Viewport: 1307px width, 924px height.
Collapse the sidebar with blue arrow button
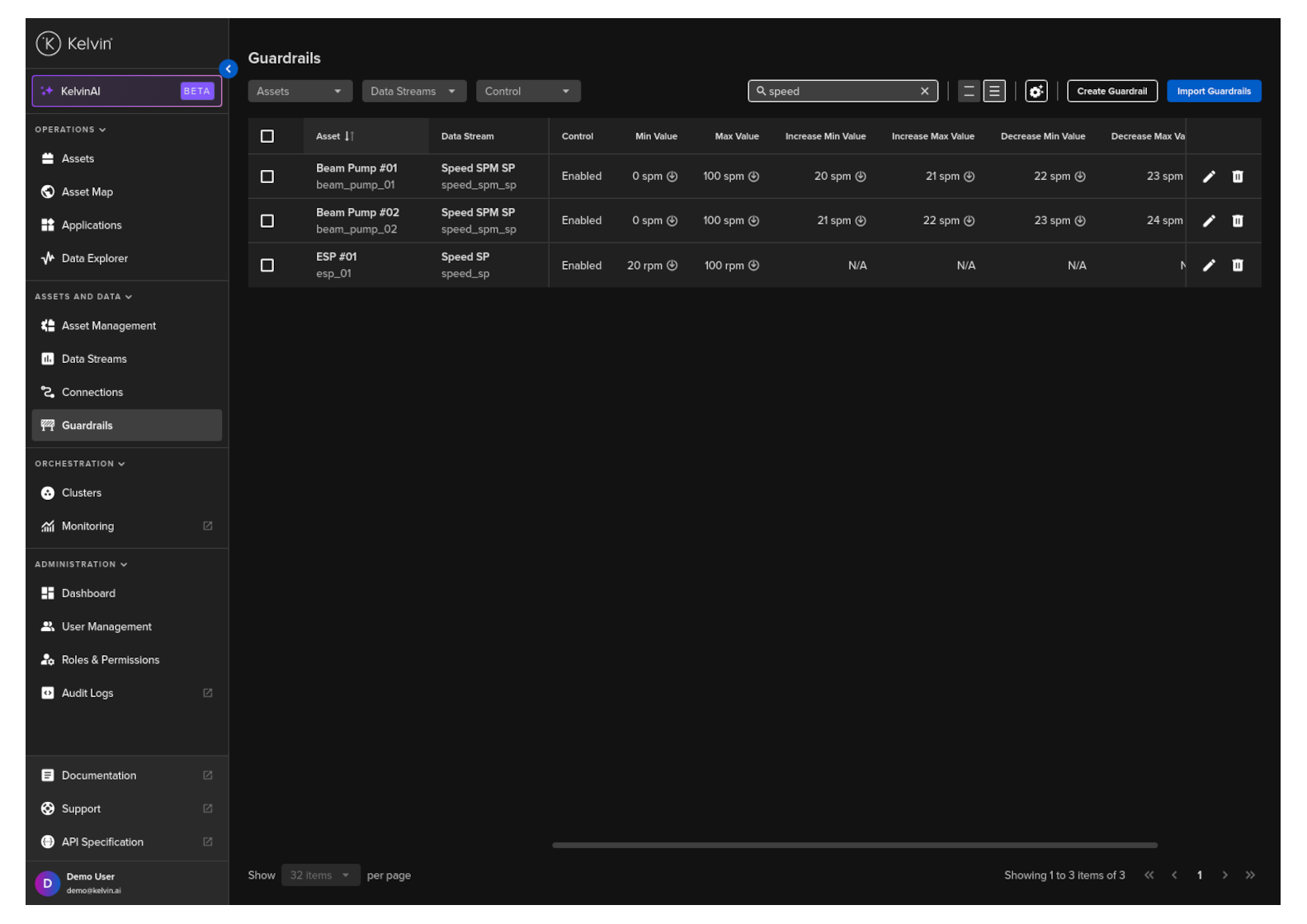pos(229,69)
